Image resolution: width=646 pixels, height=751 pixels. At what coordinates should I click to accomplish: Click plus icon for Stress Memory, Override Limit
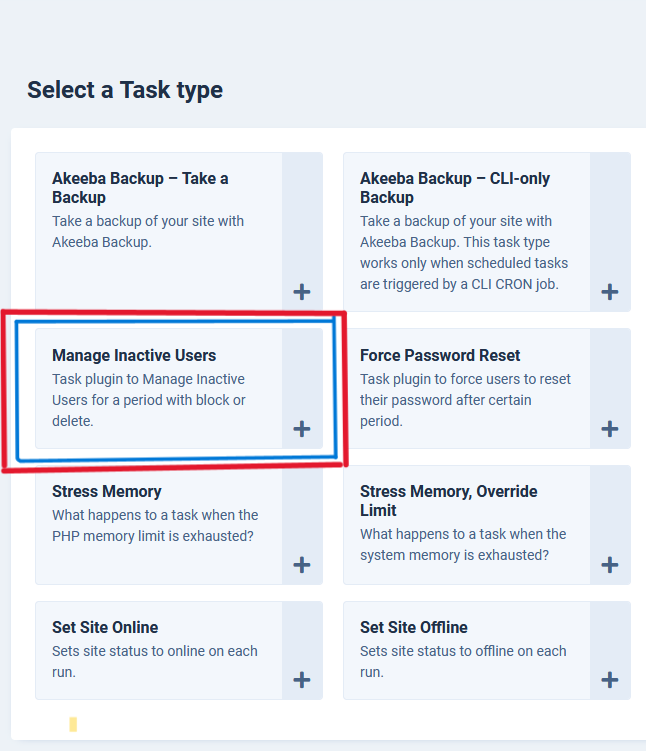609,565
